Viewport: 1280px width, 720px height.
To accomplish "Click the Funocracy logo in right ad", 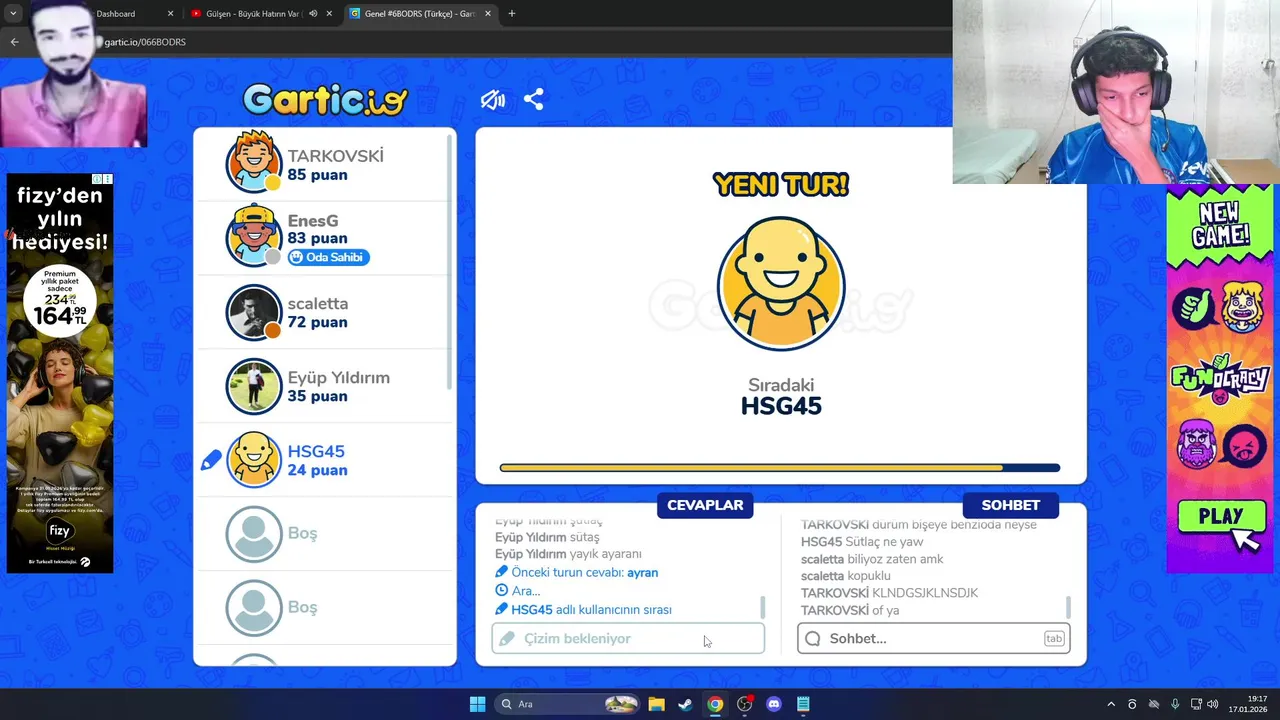I will (x=1220, y=379).
